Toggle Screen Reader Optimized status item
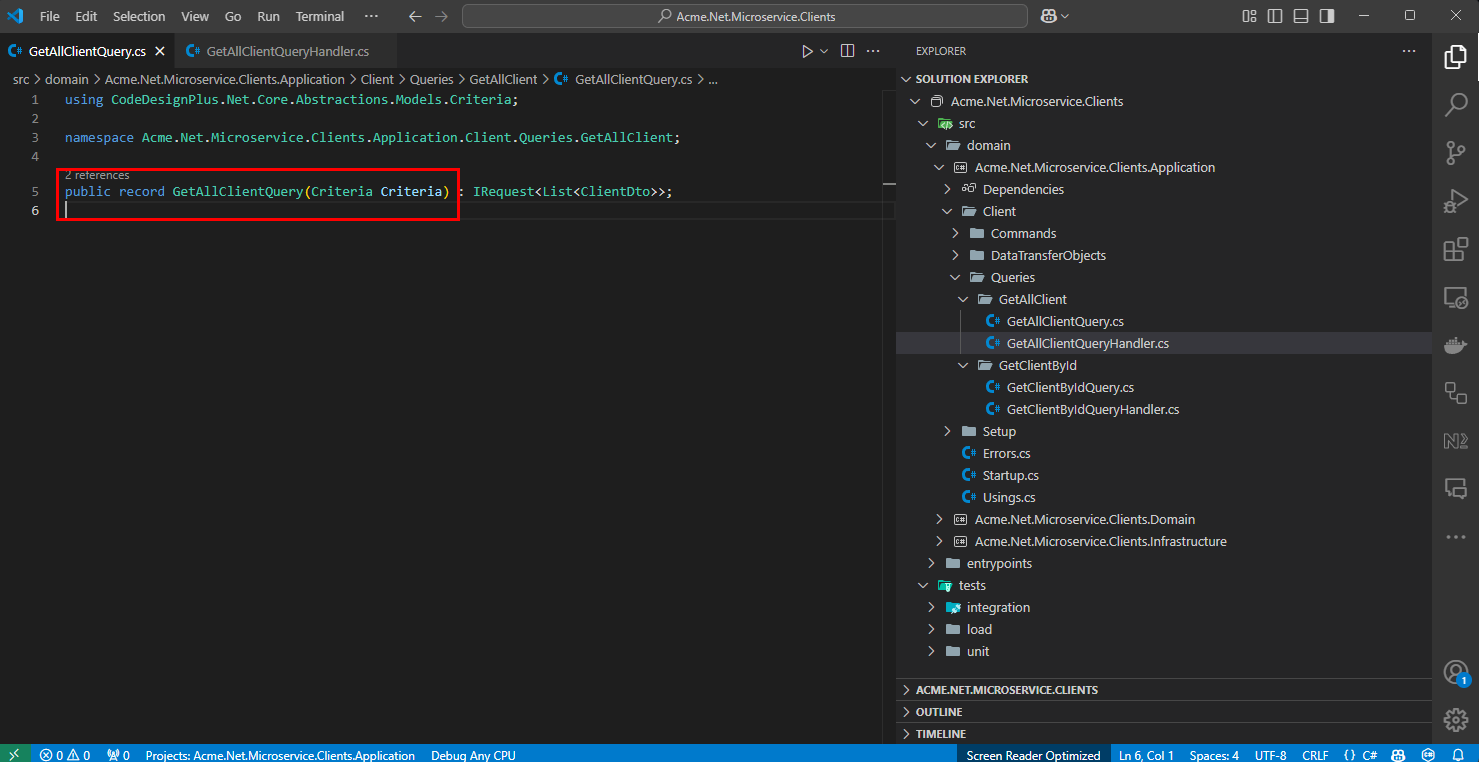Image resolution: width=1479 pixels, height=762 pixels. 1033,754
